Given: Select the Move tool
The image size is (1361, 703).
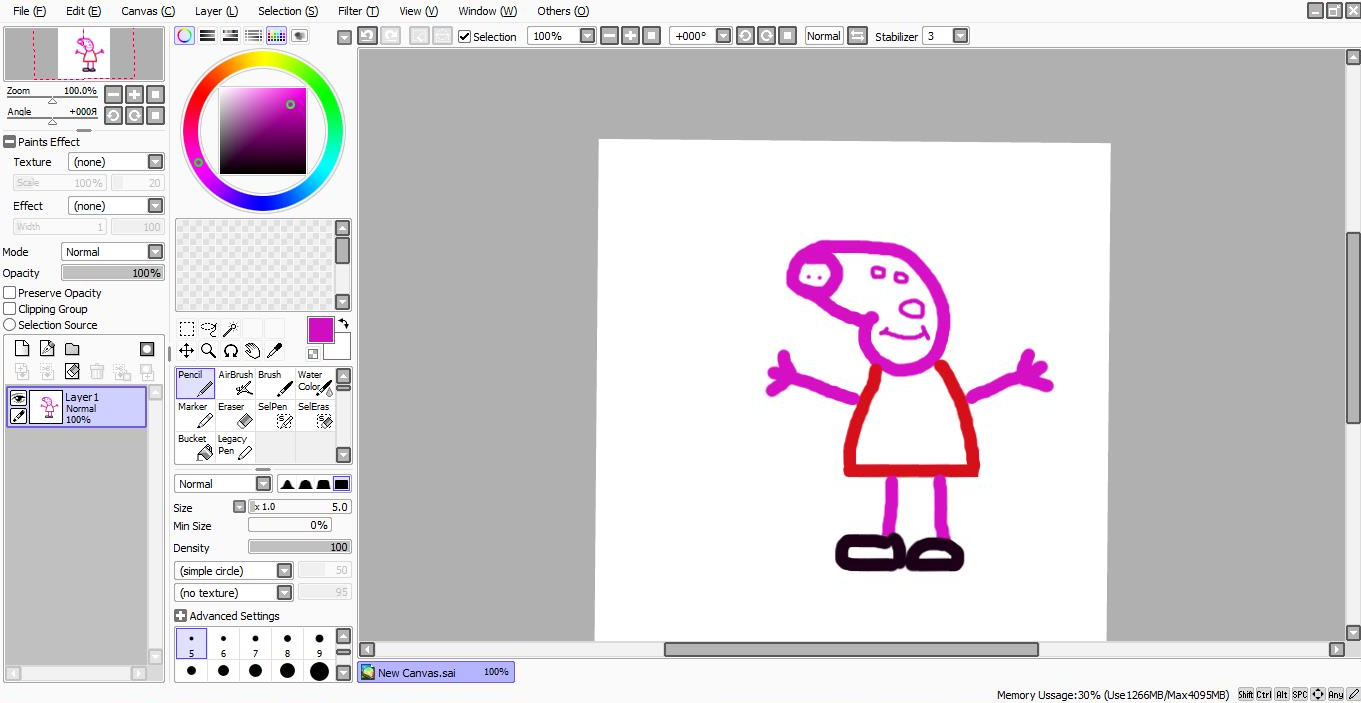Looking at the screenshot, I should (x=186, y=350).
